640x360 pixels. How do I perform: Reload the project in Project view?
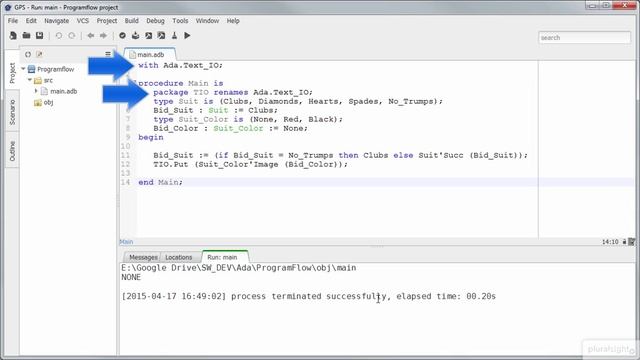tap(28, 54)
